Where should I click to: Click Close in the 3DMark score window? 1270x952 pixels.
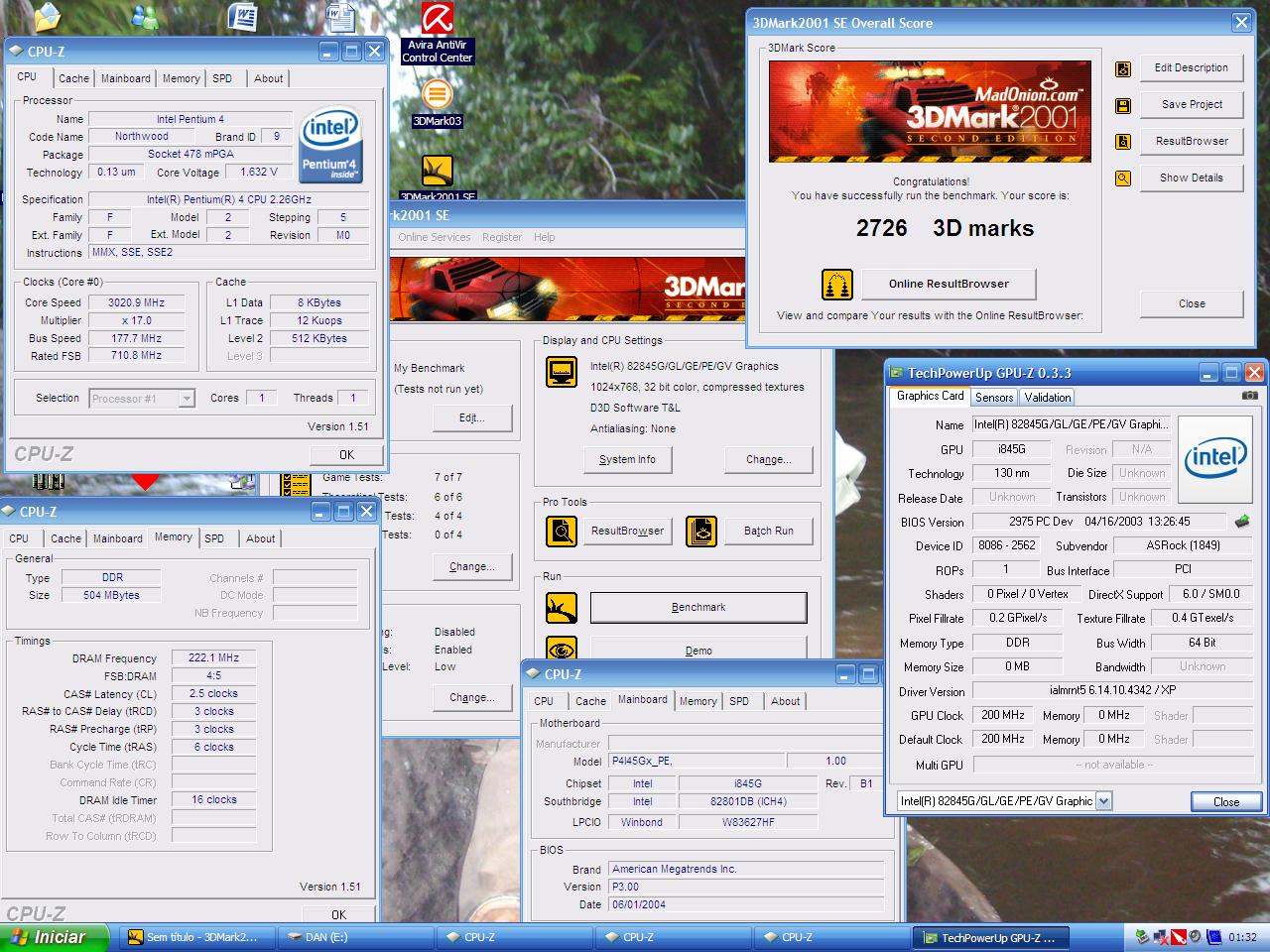[x=1192, y=303]
